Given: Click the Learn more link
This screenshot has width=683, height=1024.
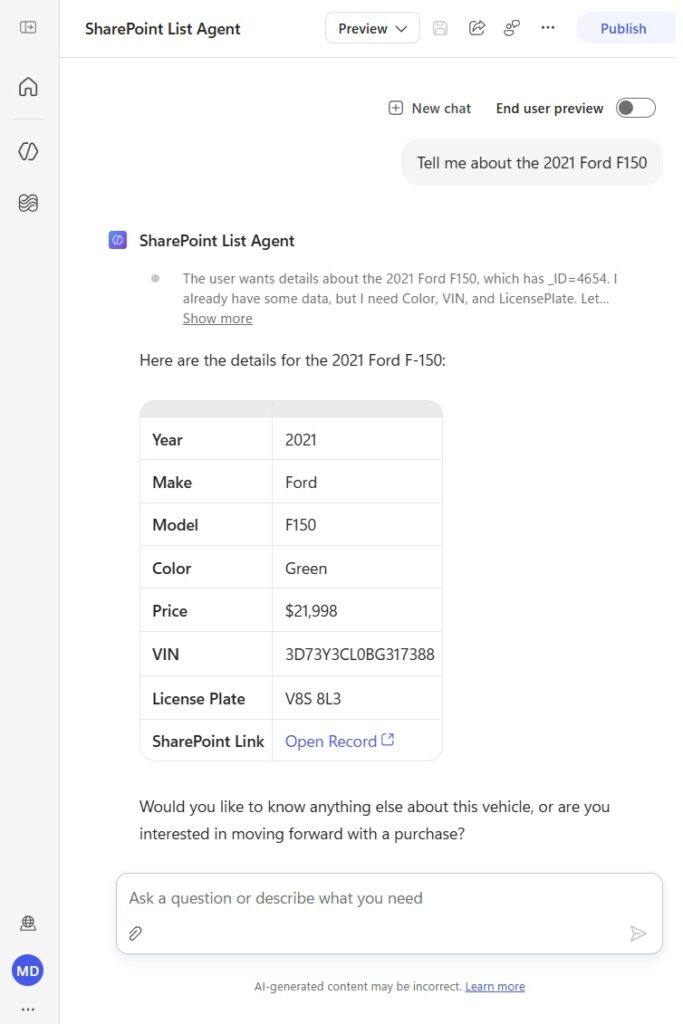Looking at the screenshot, I should pyautogui.click(x=495, y=986).
